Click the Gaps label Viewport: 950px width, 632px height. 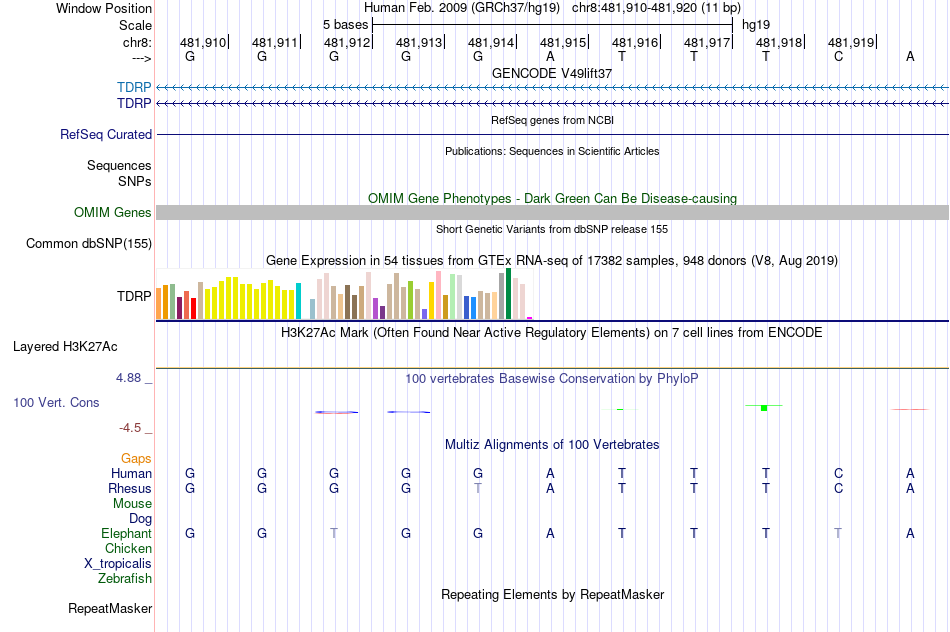(x=136, y=459)
